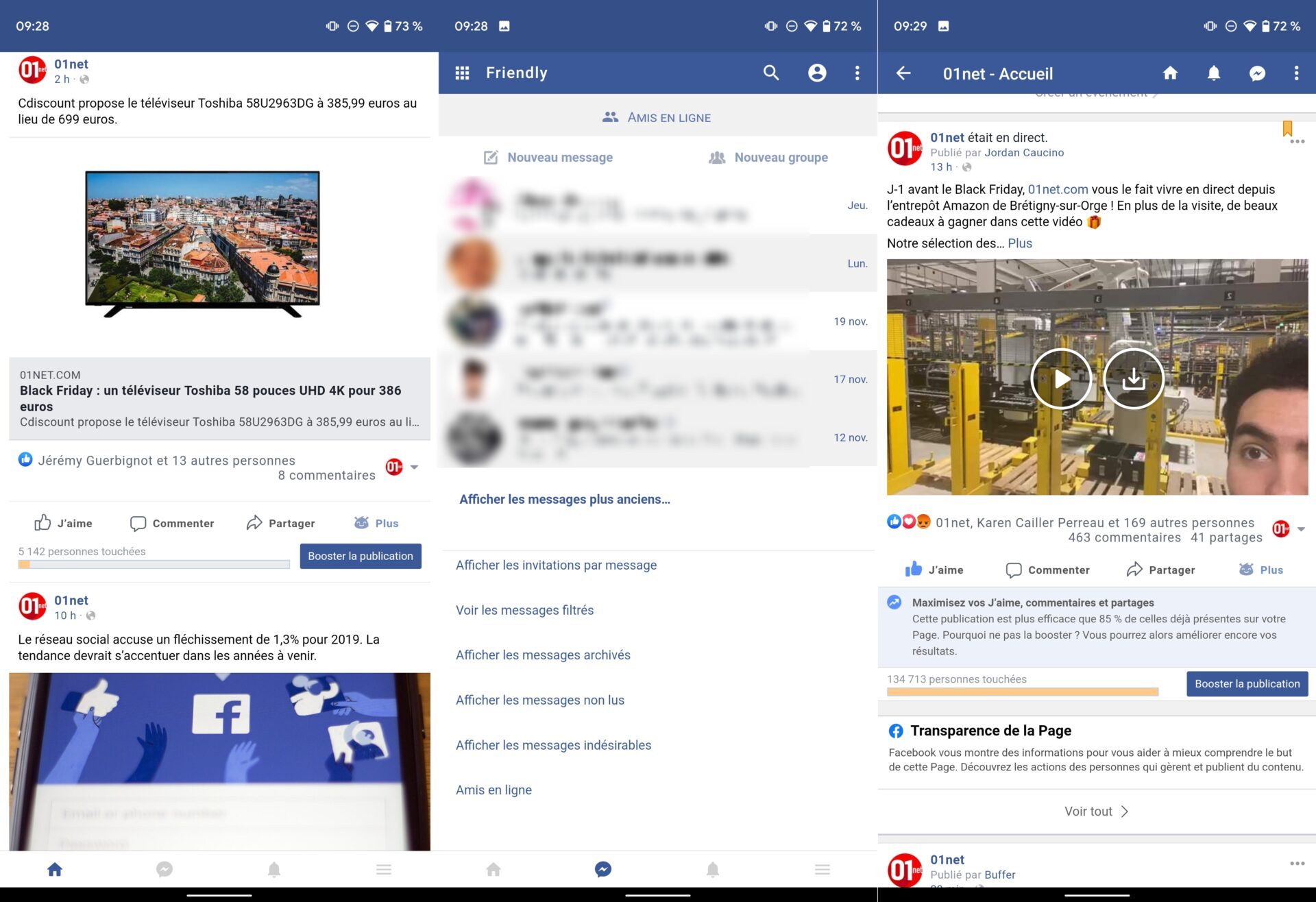
Task: Open Afficher les invitations par message
Action: [x=556, y=565]
